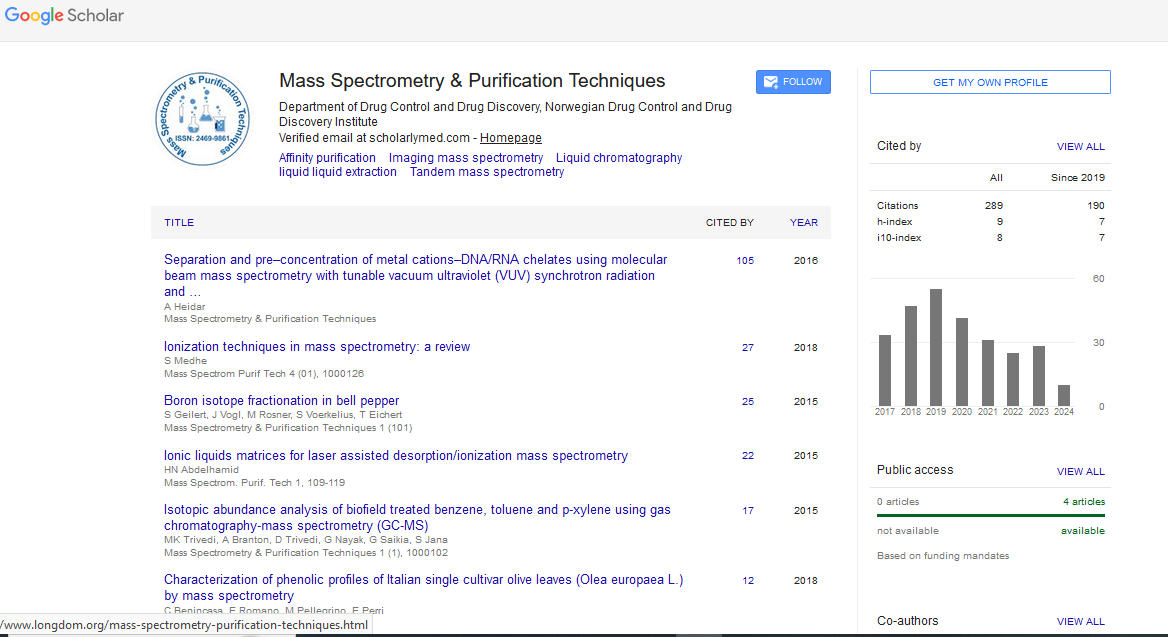Open citation count 105 for first article
Image resolution: width=1168 pixels, height=637 pixels.
[x=745, y=261]
